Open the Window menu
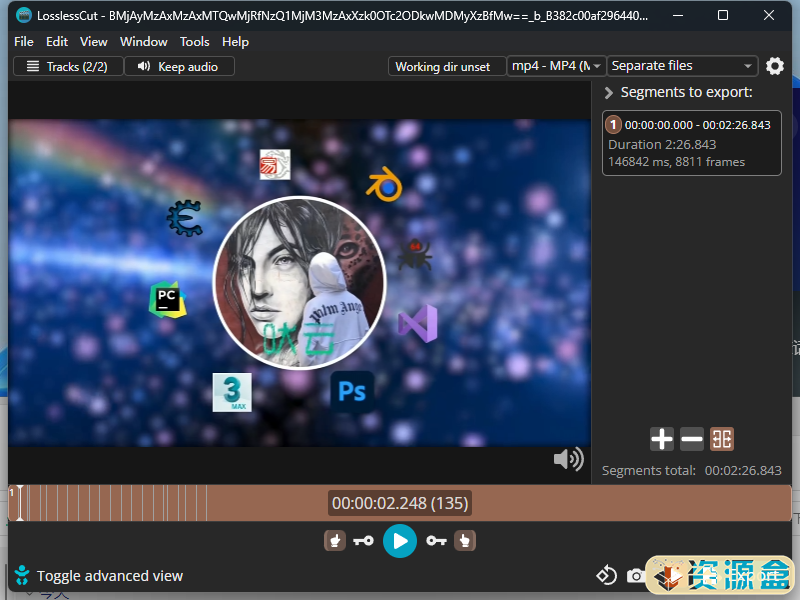800x600 pixels. click(x=143, y=42)
